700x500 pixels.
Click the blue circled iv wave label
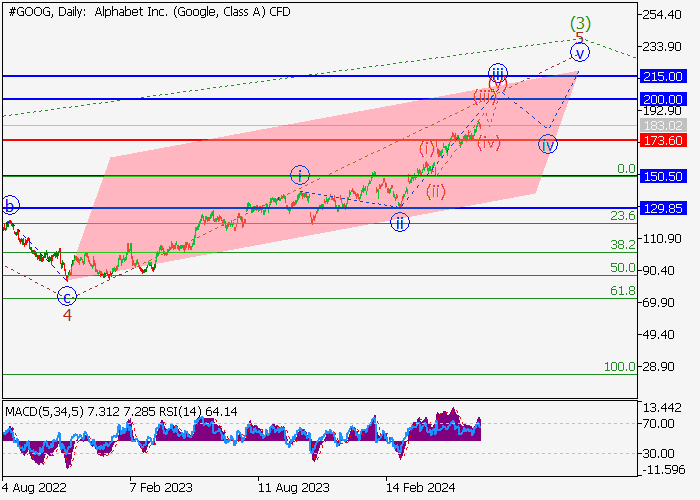click(548, 145)
